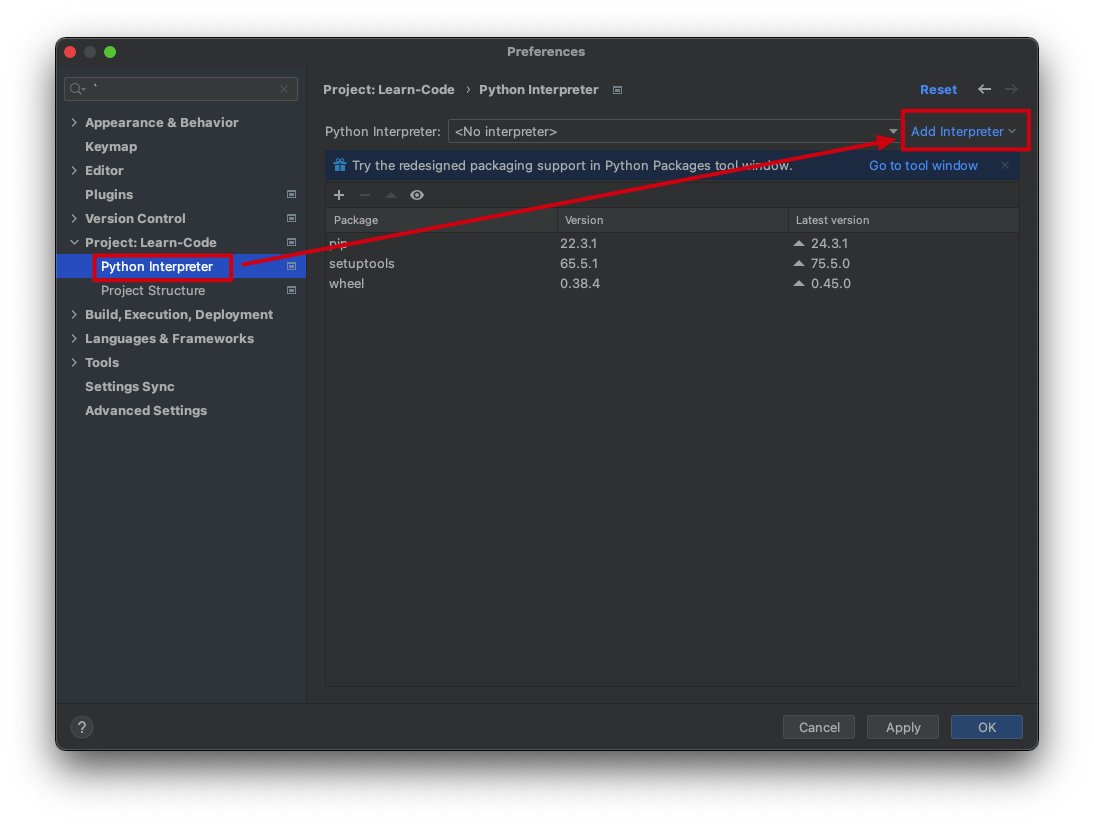Click the upgrade arrow icon next to pip

(799, 243)
